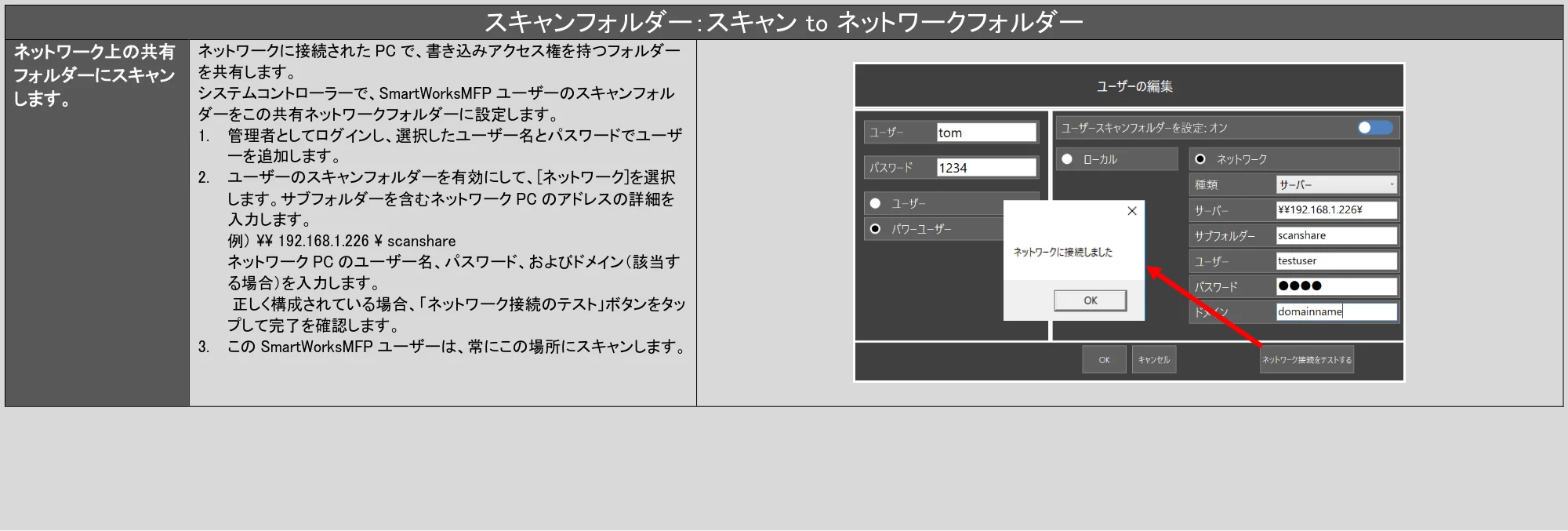Choose the パワーユーザー radio option
The width and height of the screenshot is (1568, 531).
coord(876,229)
